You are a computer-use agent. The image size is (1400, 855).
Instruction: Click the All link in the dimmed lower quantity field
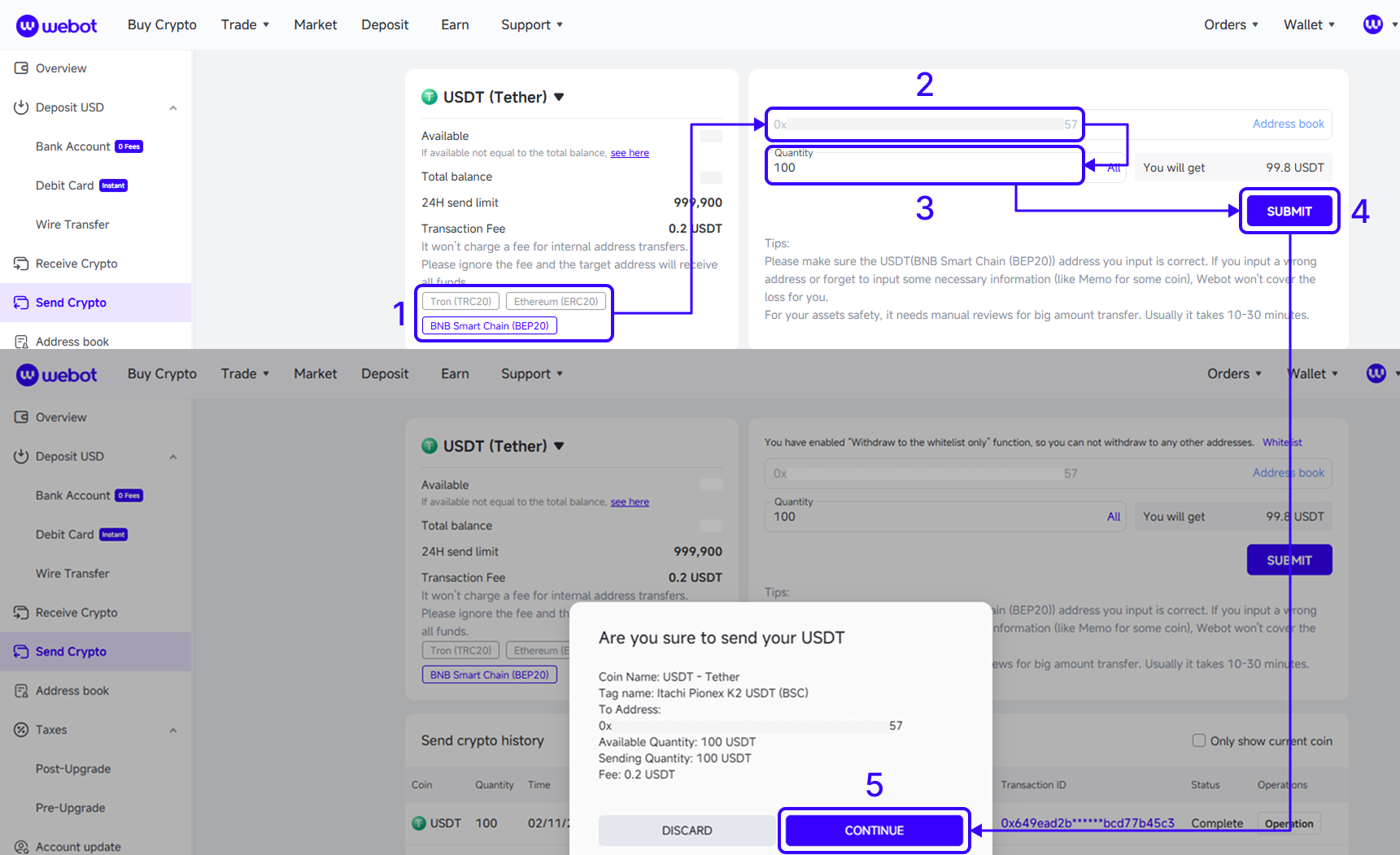click(1114, 517)
